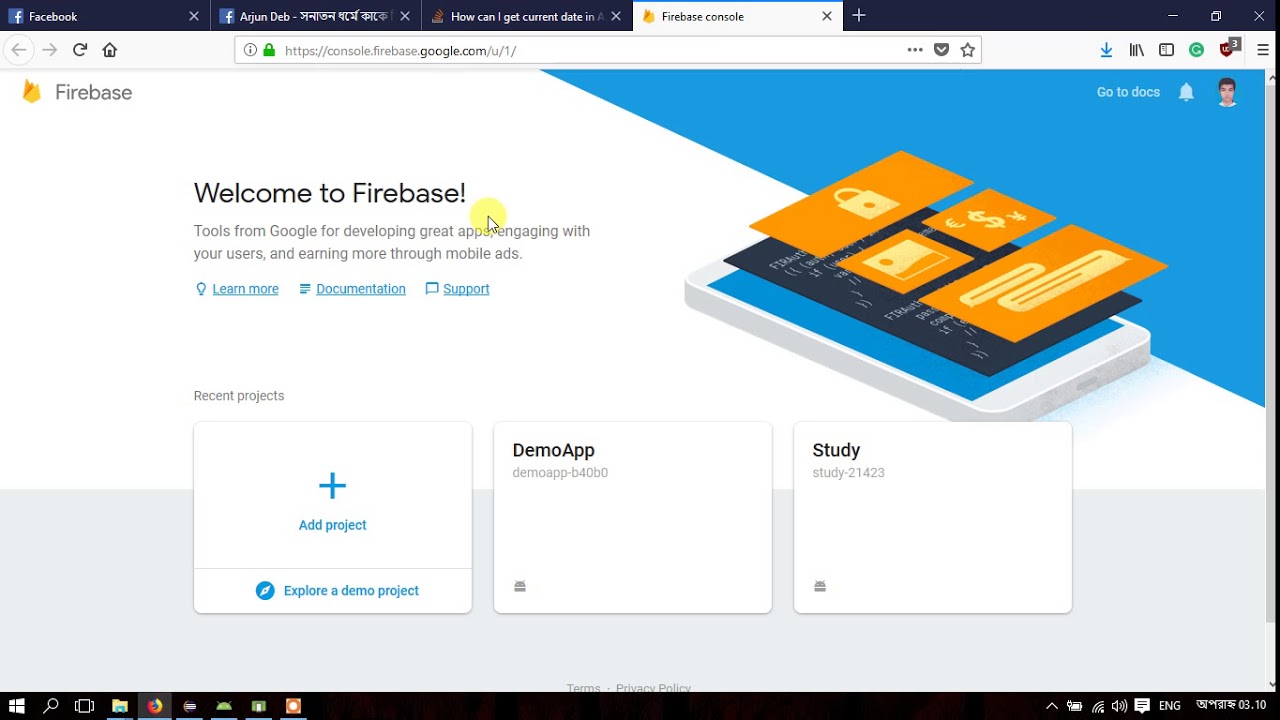Open Android Studio from taskbar

[x=224, y=706]
